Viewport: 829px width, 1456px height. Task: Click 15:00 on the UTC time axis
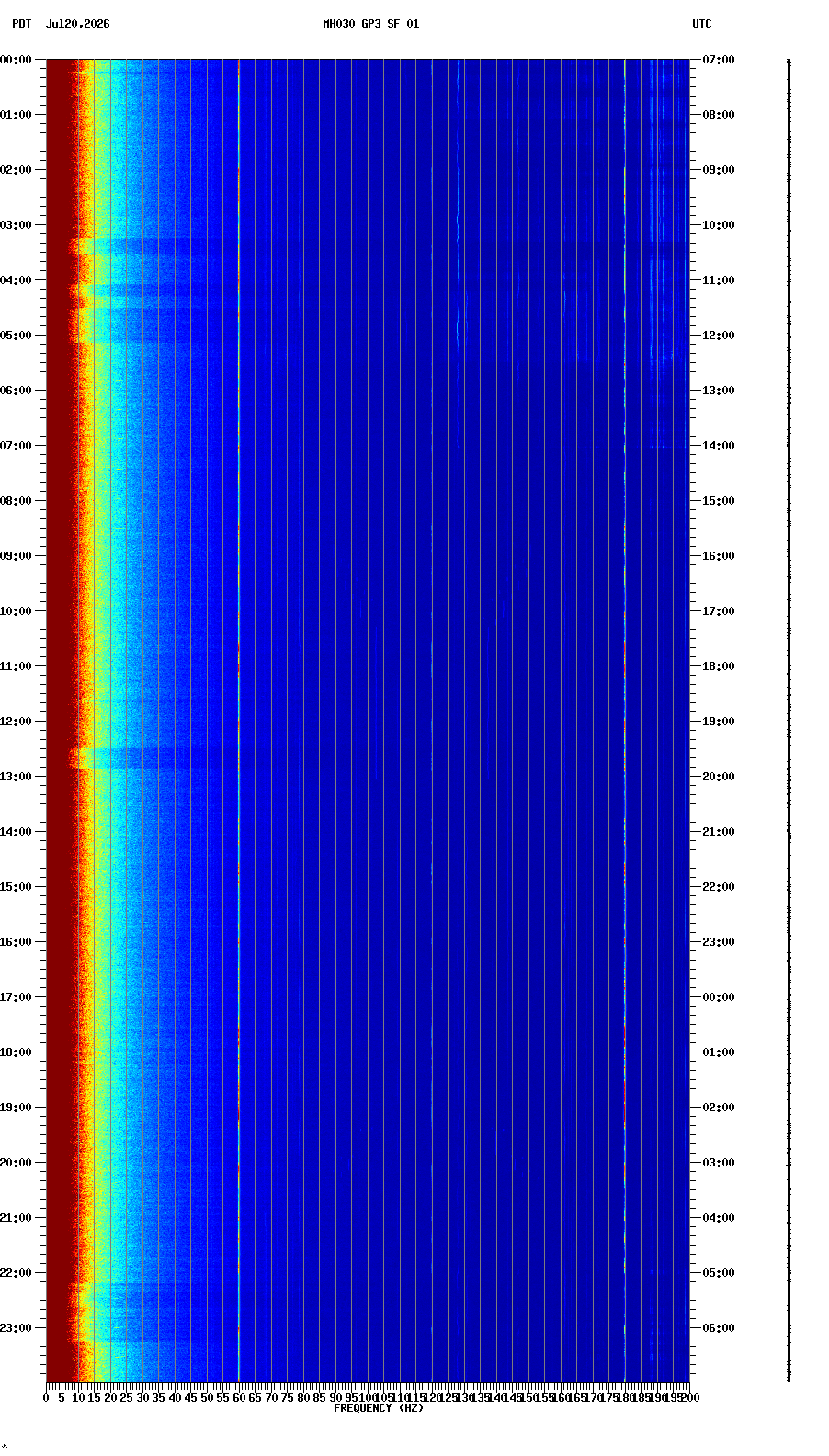[x=719, y=501]
